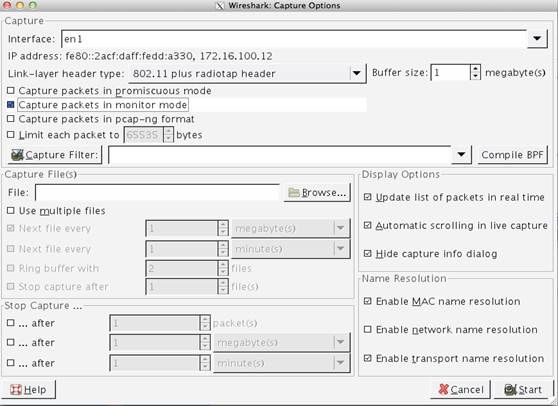Expand Link-layer header type dropdown
Screen dimensions: 558x406
coord(356,74)
